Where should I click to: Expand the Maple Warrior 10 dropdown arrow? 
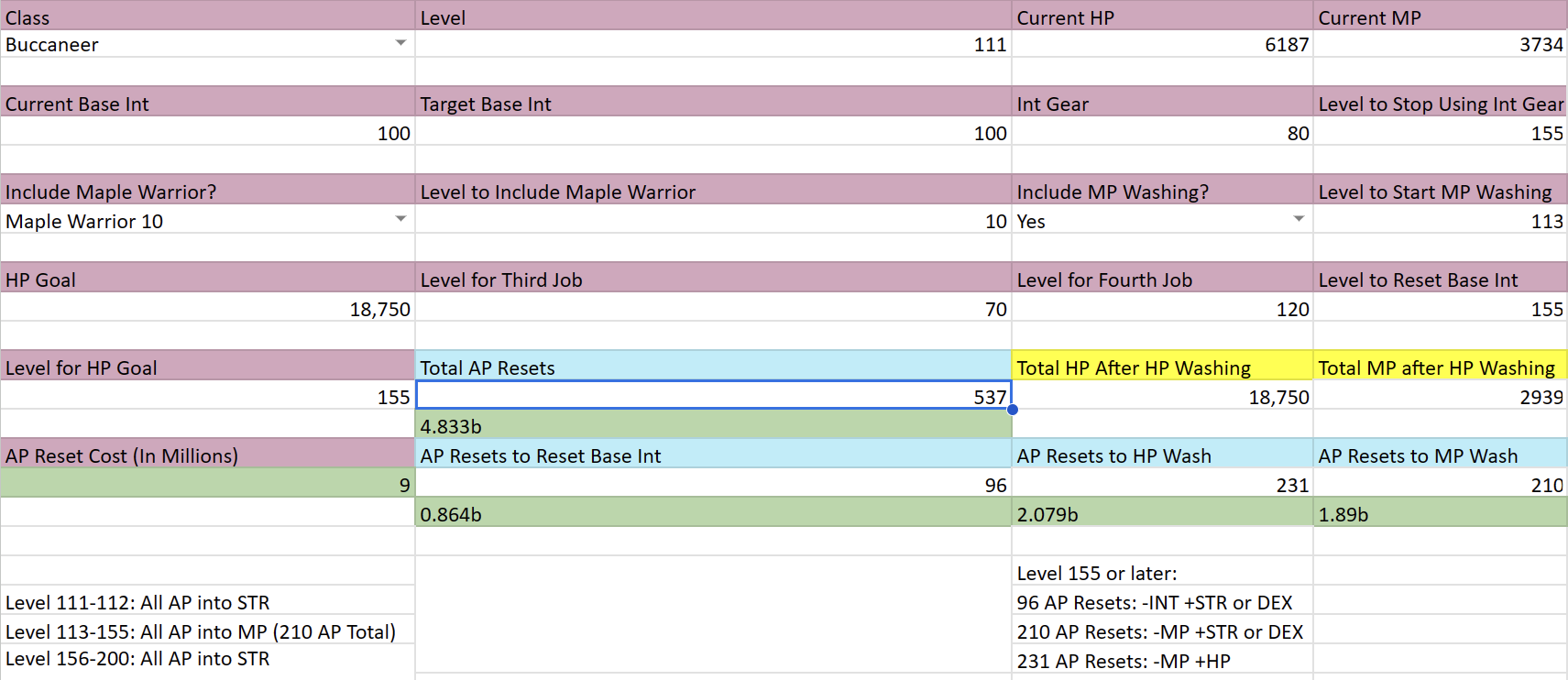400,220
